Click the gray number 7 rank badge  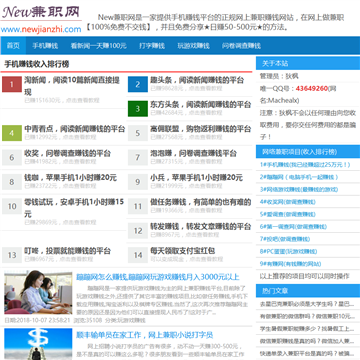(138, 157)
